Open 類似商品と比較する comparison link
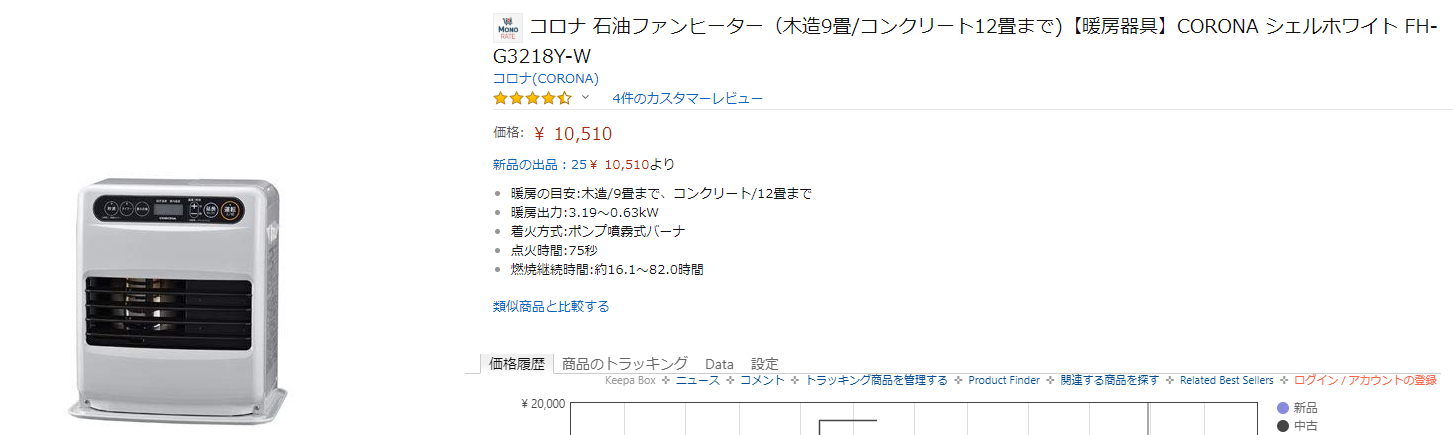The width and height of the screenshot is (1453, 435). click(x=551, y=306)
